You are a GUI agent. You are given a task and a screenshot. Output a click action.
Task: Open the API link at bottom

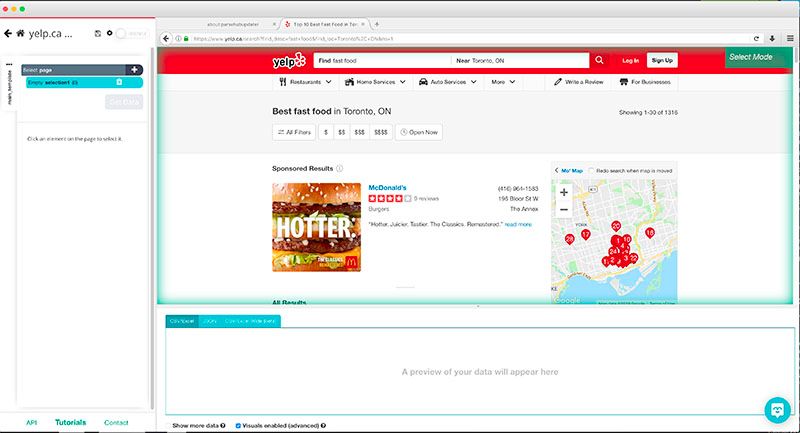point(31,423)
